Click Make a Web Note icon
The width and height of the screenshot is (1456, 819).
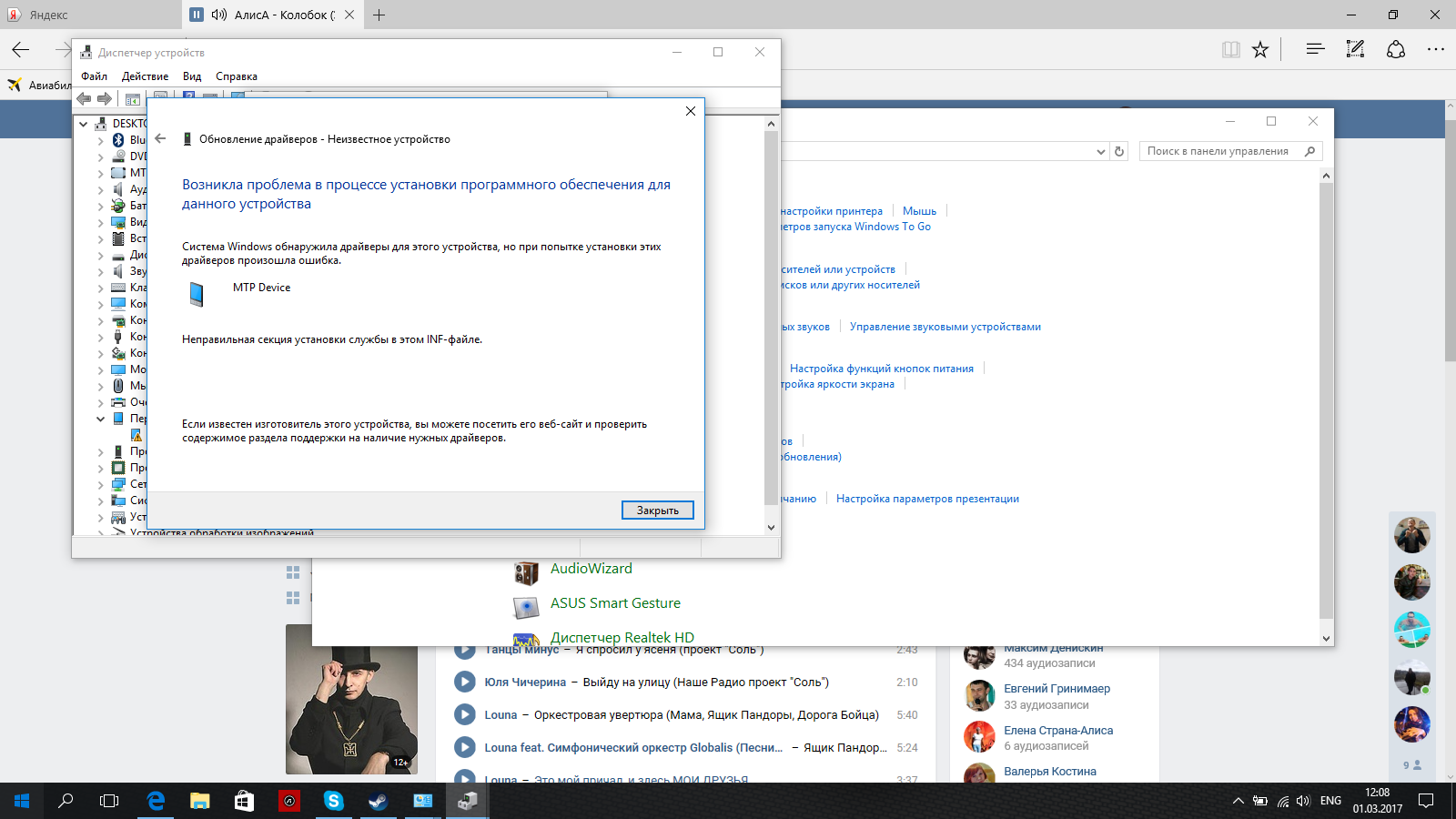[1355, 50]
